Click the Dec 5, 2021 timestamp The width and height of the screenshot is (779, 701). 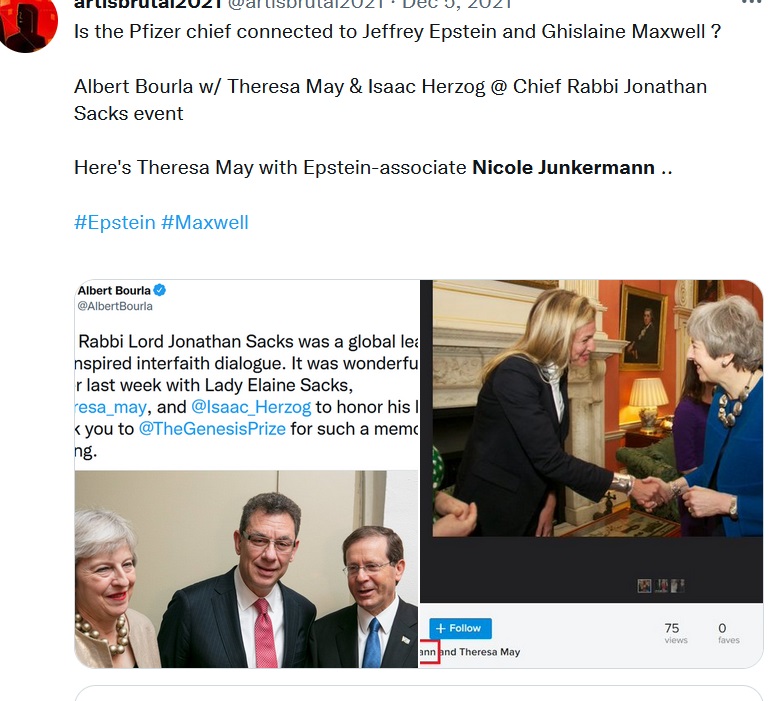457,4
